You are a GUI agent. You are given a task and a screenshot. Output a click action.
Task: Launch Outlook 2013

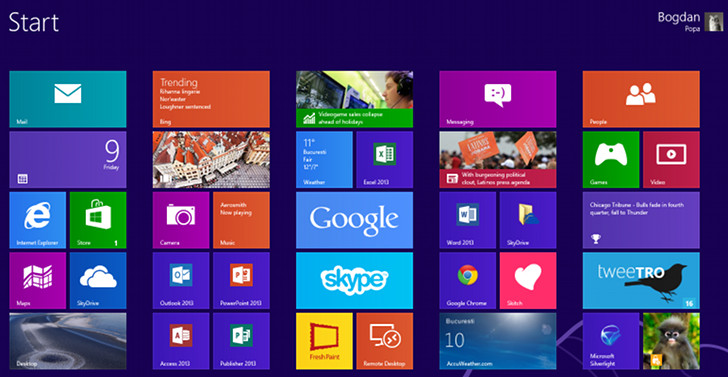pyautogui.click(x=181, y=280)
